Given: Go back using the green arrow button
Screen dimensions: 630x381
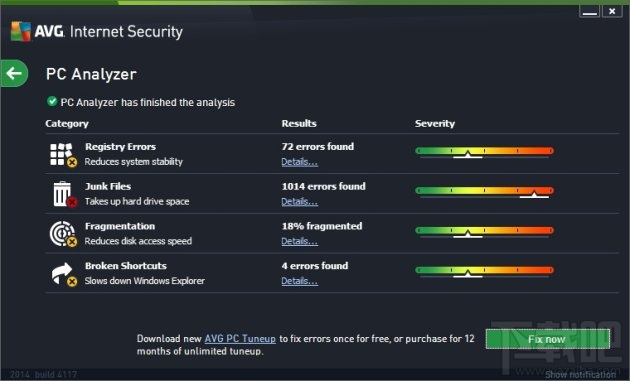Looking at the screenshot, I should pyautogui.click(x=14, y=73).
